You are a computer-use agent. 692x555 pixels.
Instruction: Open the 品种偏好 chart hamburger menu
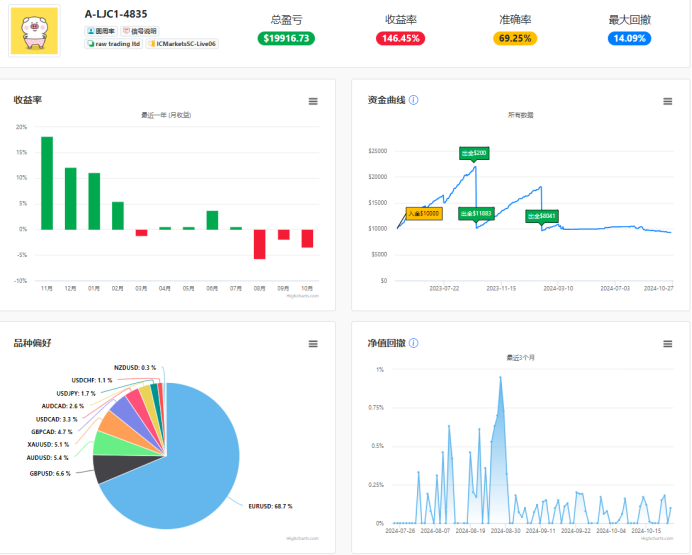[313, 344]
